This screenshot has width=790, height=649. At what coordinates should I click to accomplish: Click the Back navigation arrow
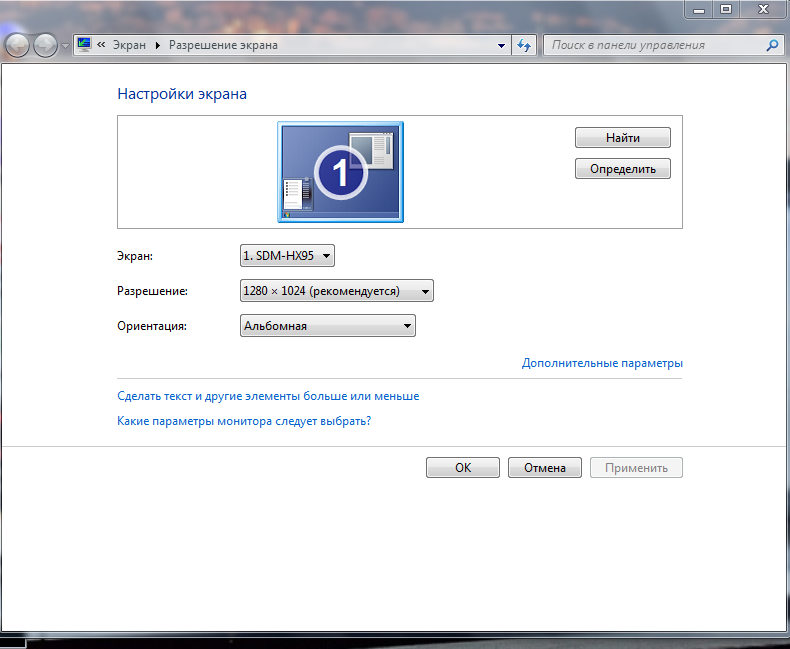click(x=17, y=46)
